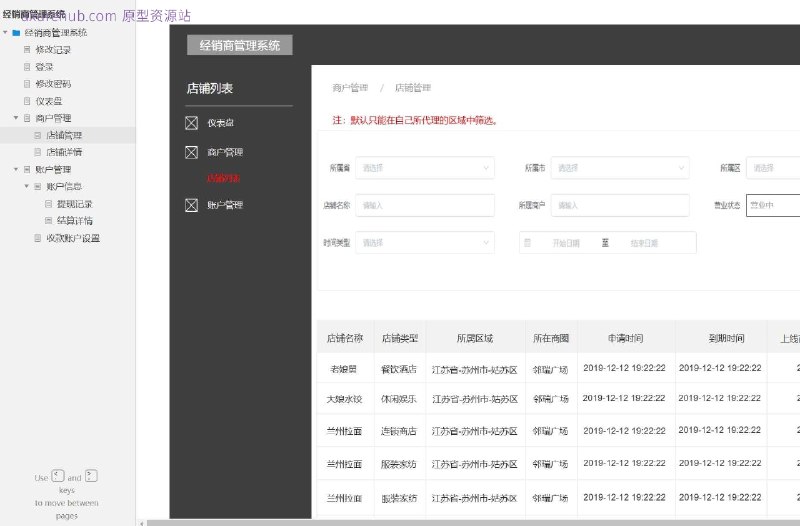Open the 营业状态 dropdown showing 营业中

[x=773, y=205]
